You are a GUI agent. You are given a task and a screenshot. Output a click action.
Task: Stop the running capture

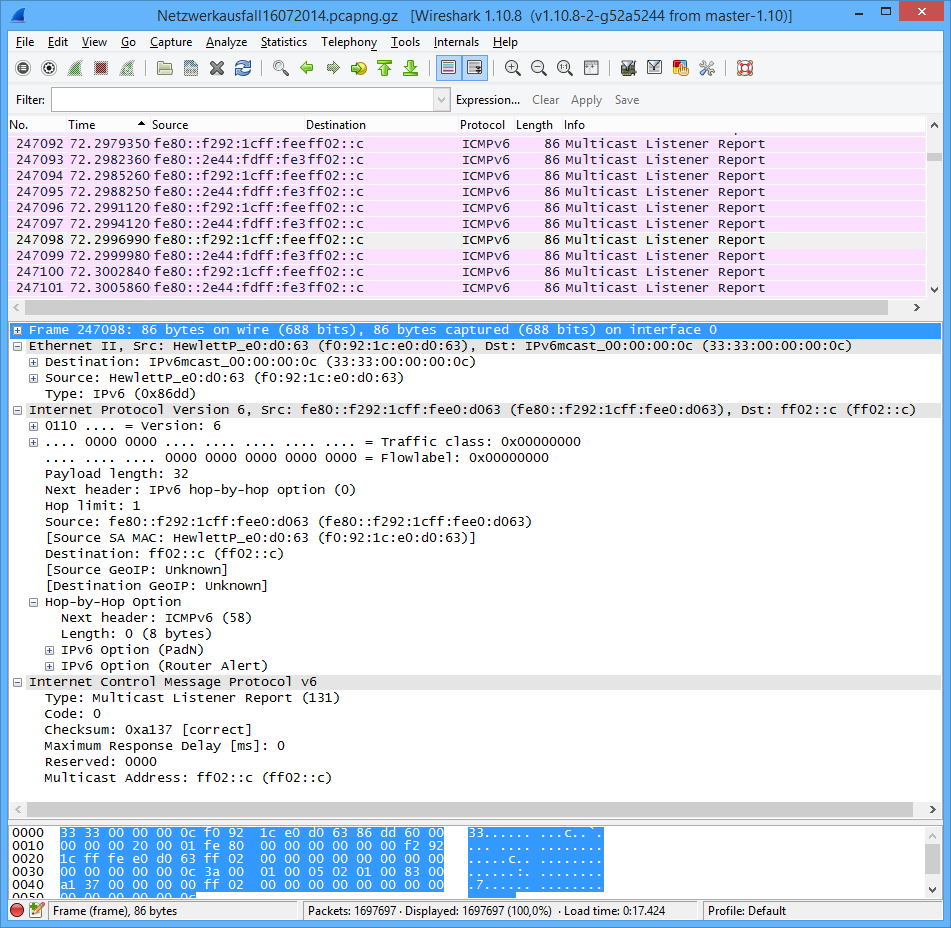[101, 68]
